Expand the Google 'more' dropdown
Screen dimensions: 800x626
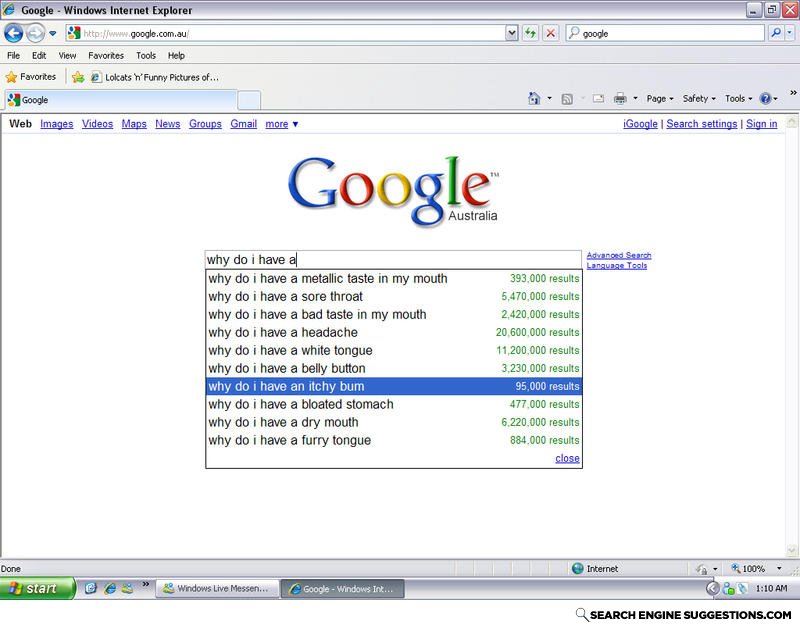click(282, 124)
